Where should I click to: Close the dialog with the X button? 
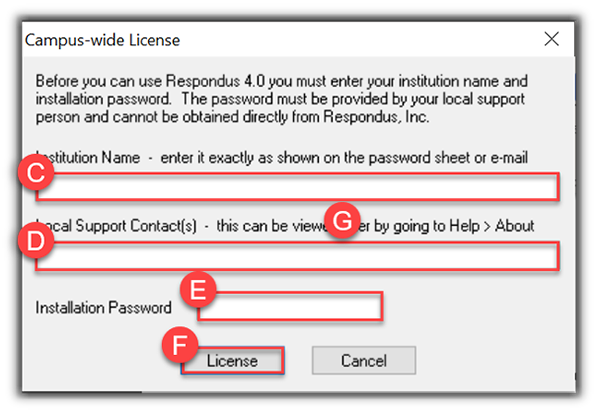point(551,40)
